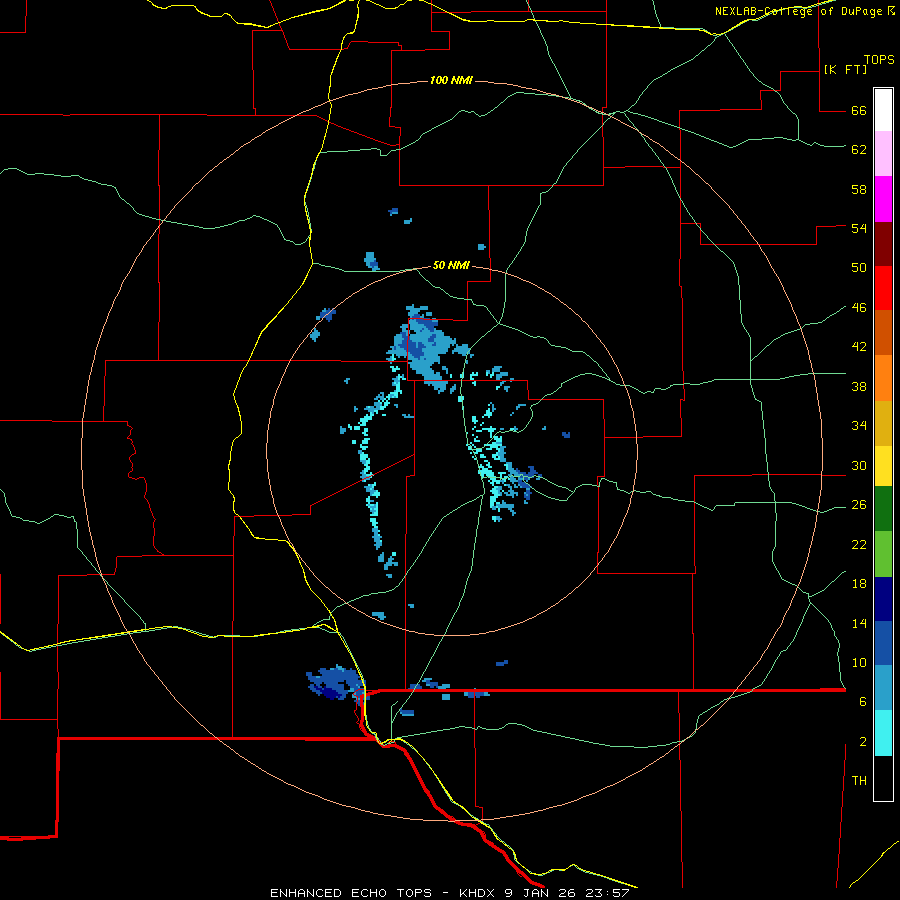Click the 10 legend value
The width and height of the screenshot is (900, 900).
tap(859, 662)
